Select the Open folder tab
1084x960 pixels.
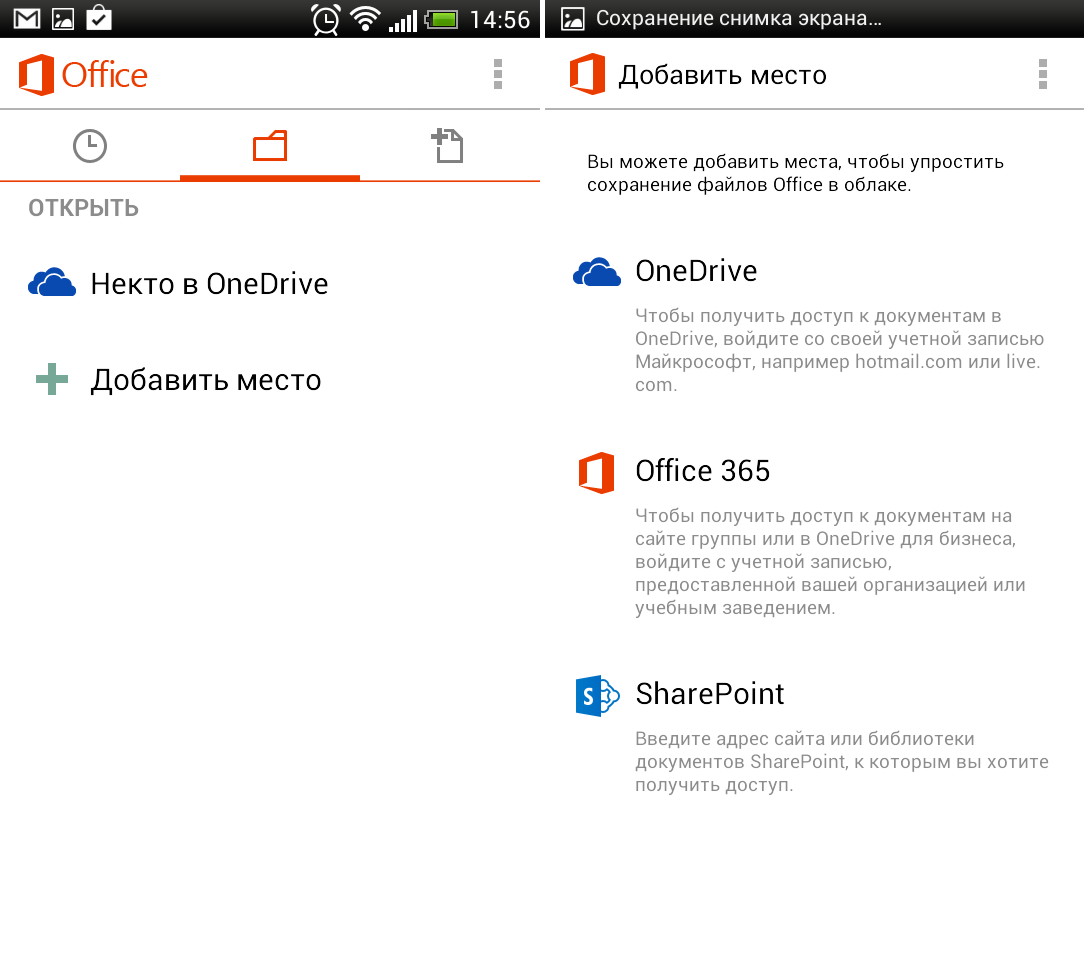tap(270, 146)
